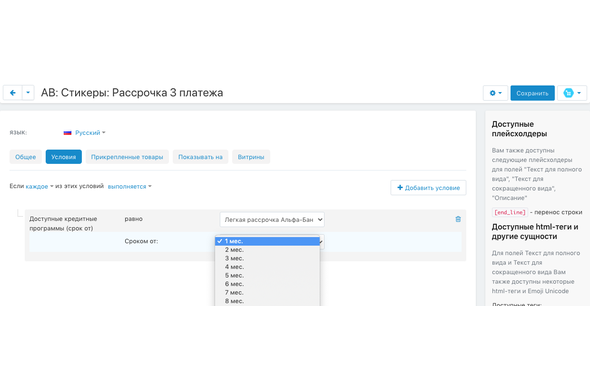Choose 5 мес. option
Image resolution: width=590 pixels, height=391 pixels.
click(x=267, y=275)
